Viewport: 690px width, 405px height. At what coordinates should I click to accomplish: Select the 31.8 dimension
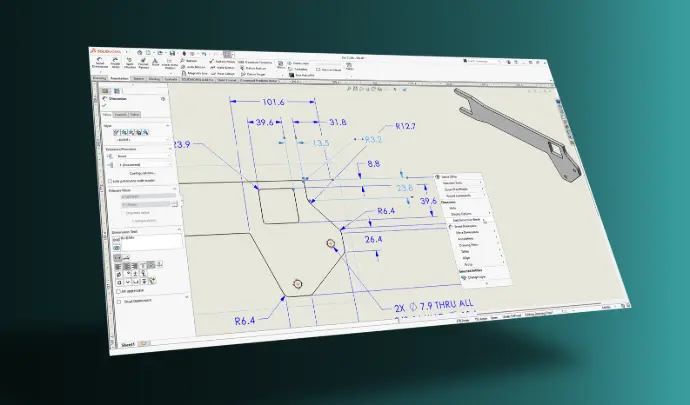click(338, 122)
